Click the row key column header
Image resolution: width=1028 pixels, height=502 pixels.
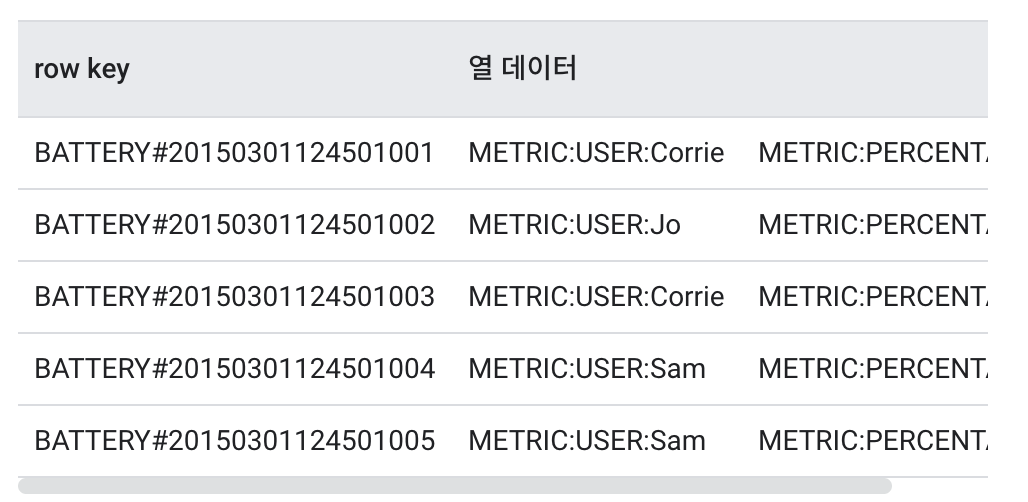tap(82, 69)
